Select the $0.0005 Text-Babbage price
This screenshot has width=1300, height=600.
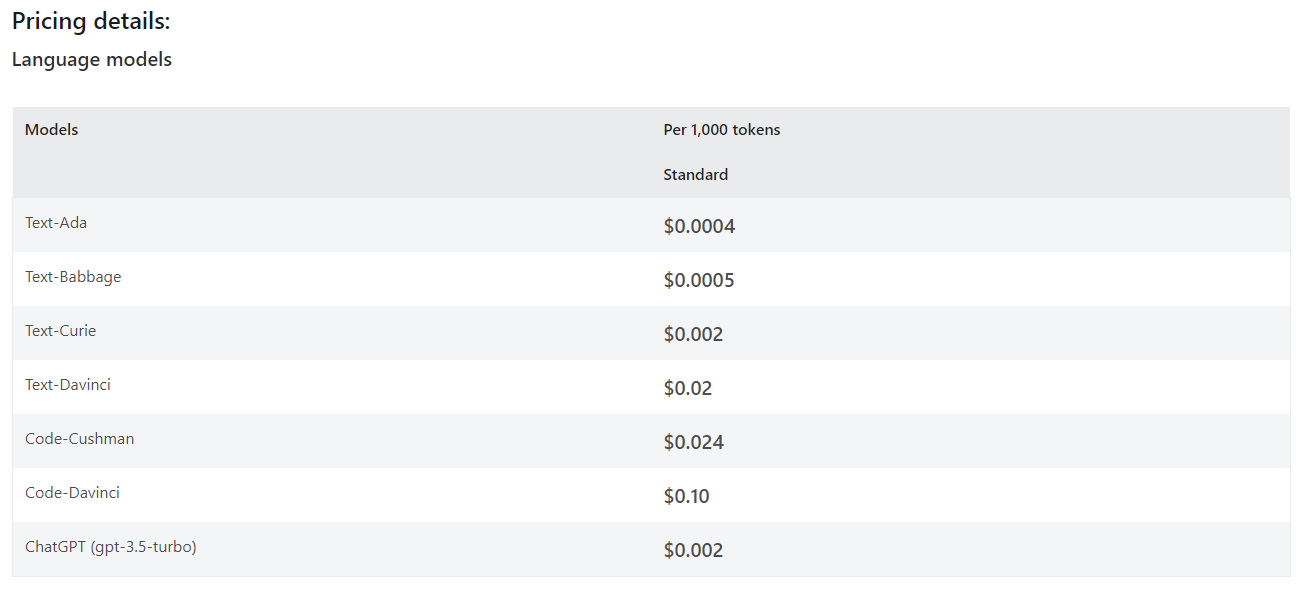(x=699, y=281)
